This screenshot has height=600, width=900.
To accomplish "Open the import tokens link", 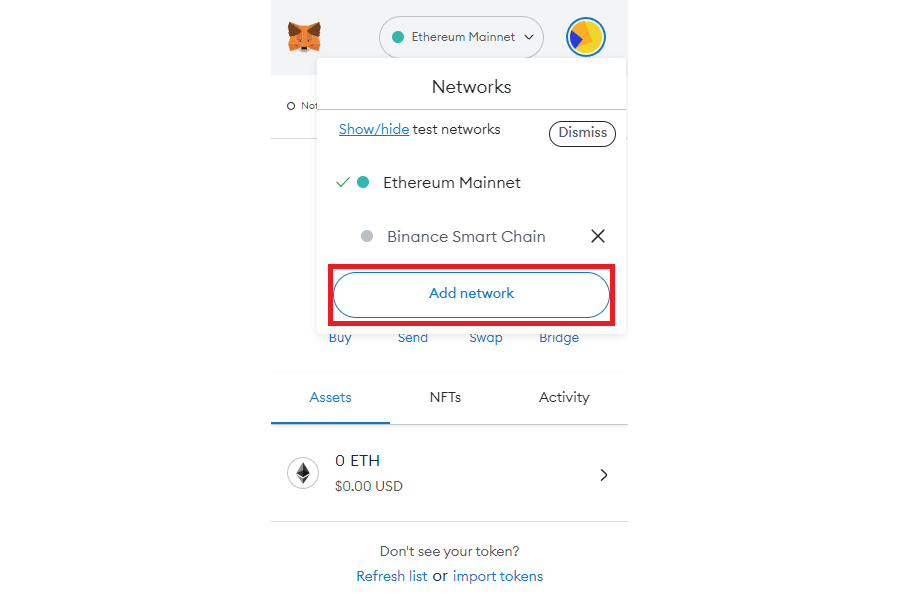I will 498,576.
